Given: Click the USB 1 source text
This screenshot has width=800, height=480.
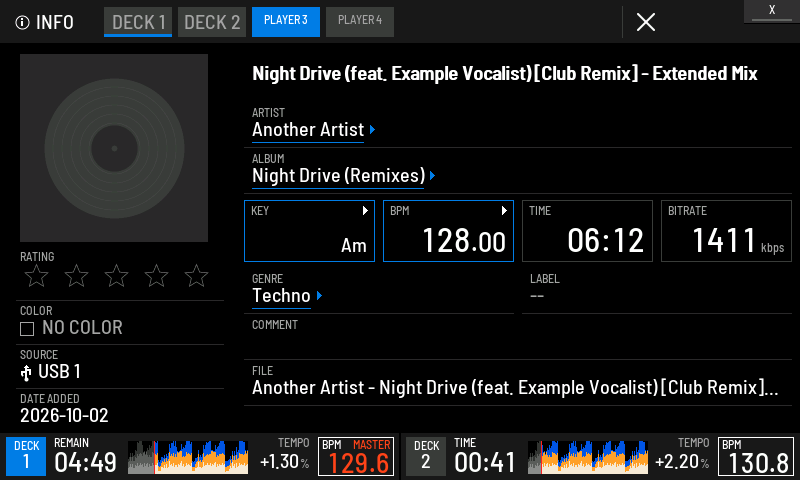Looking at the screenshot, I should coord(59,372).
